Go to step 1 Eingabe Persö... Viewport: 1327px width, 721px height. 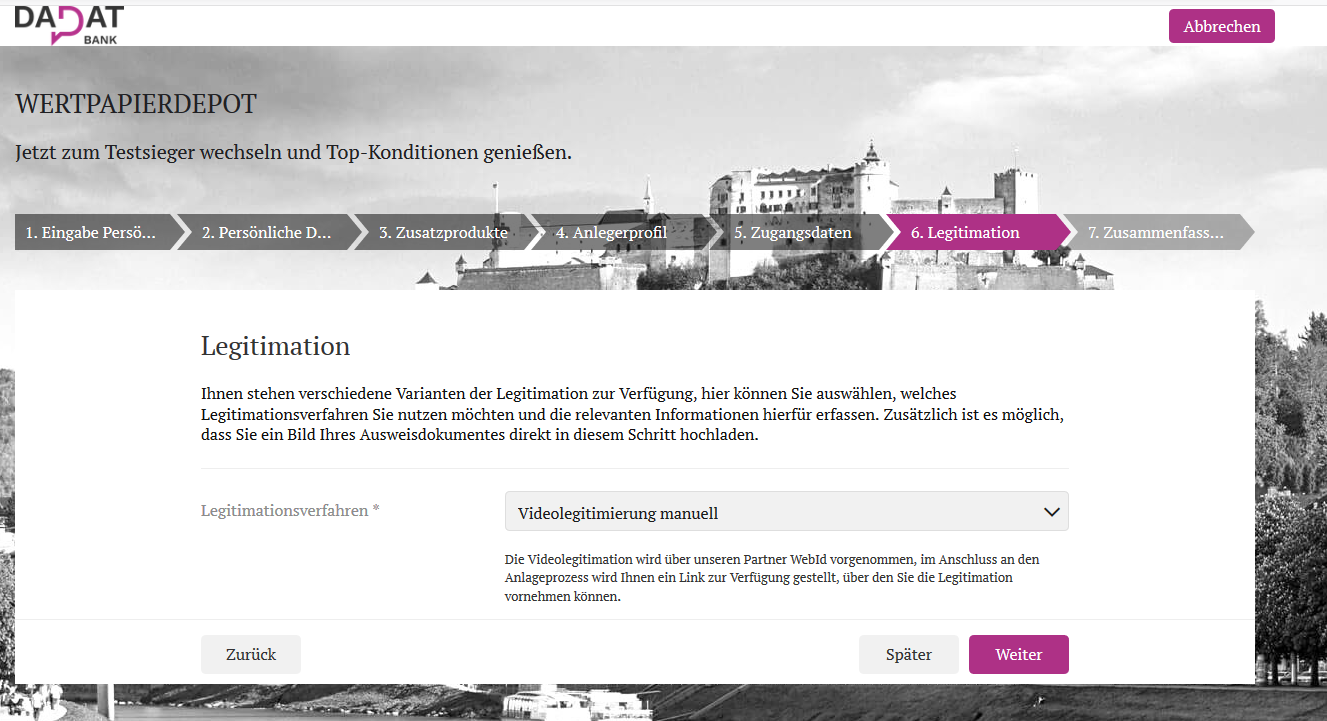[x=92, y=233]
